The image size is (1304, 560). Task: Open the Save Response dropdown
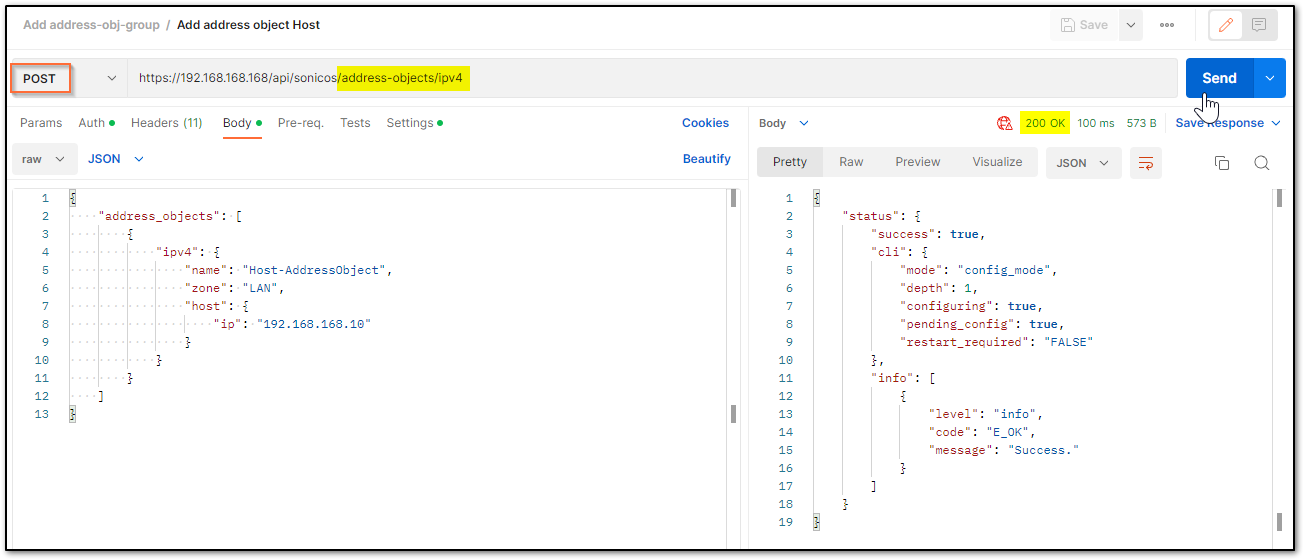(x=1228, y=123)
